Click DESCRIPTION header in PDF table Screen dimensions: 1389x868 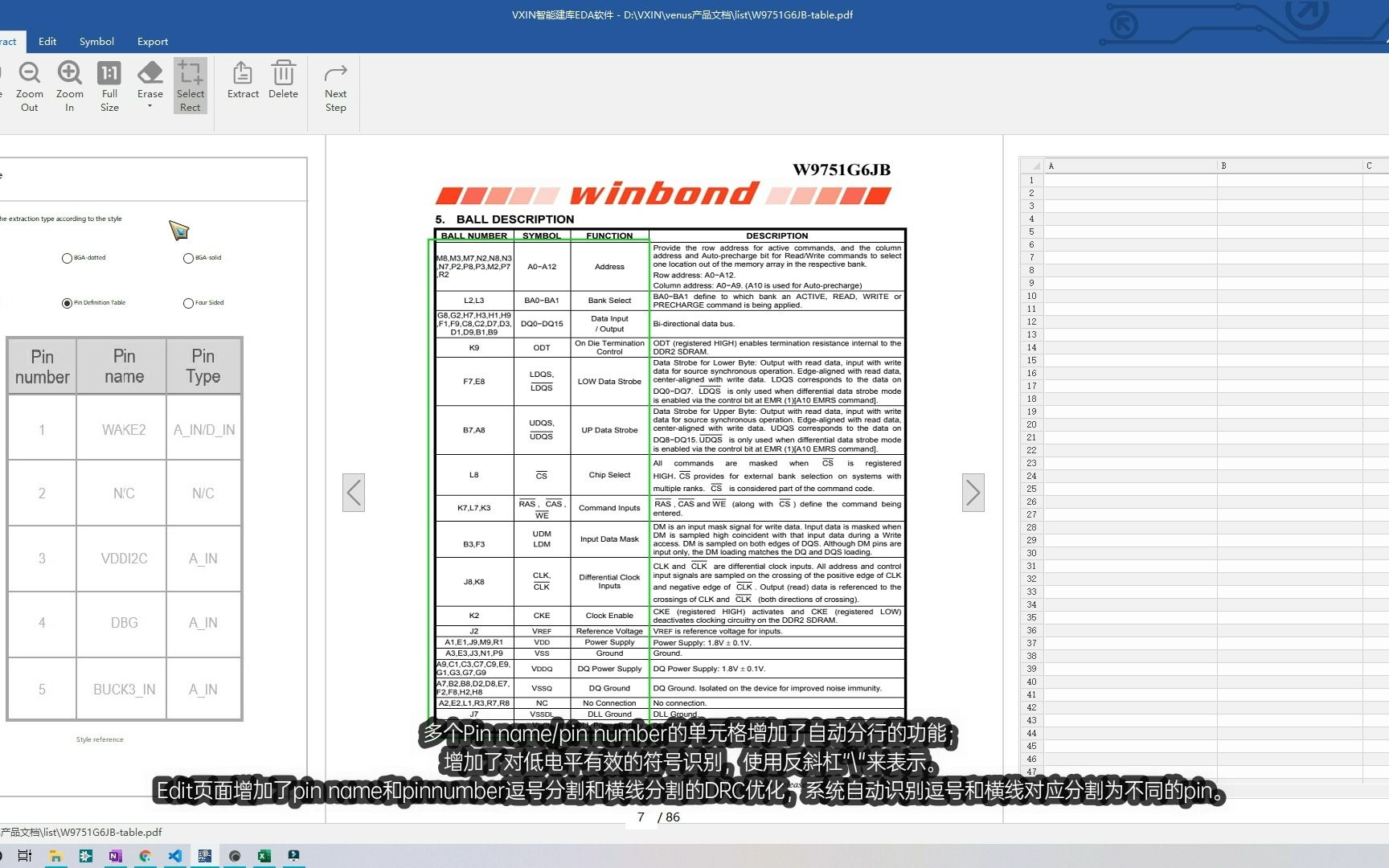point(776,235)
